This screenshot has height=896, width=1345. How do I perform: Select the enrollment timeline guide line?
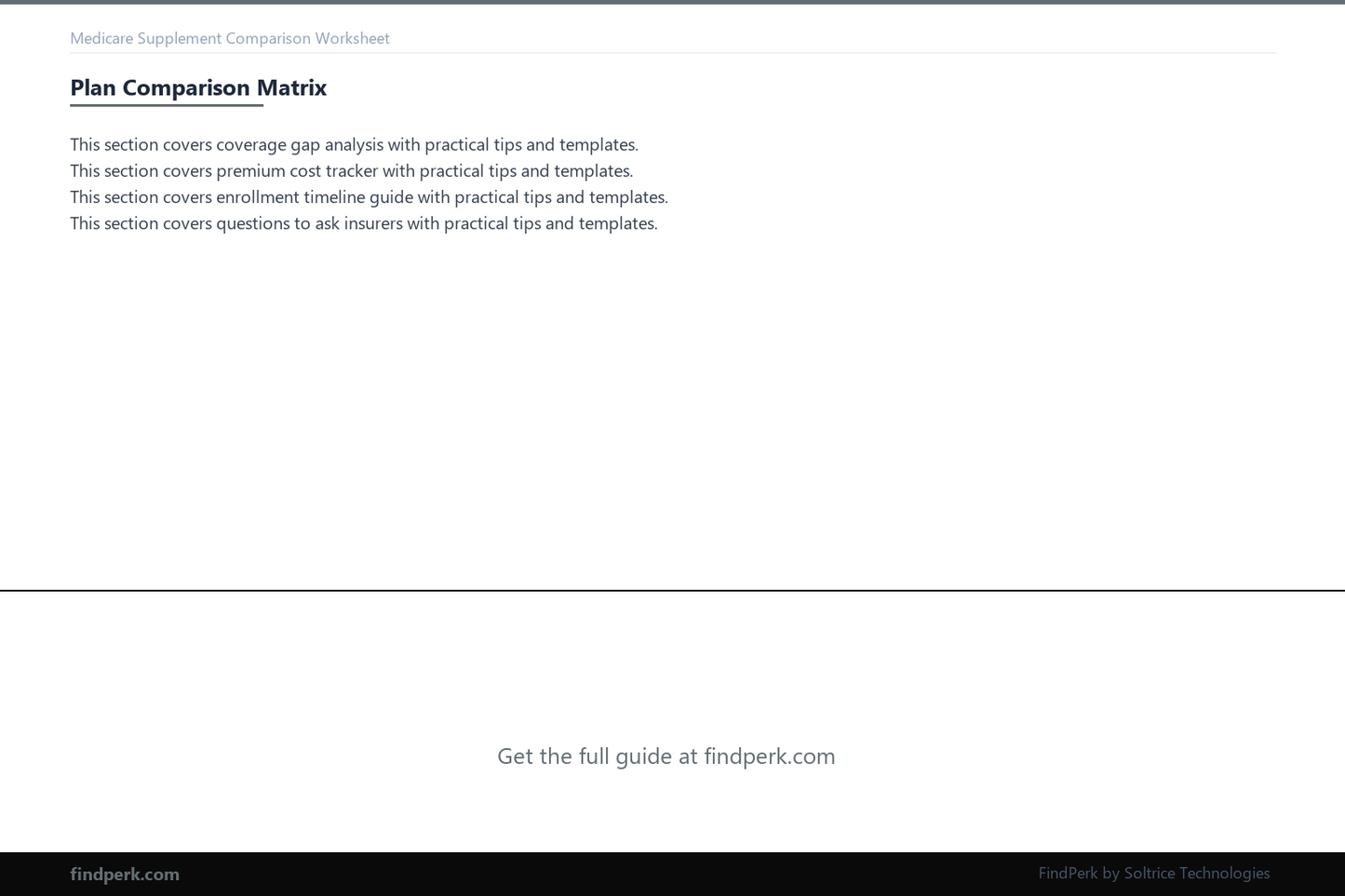click(x=369, y=196)
